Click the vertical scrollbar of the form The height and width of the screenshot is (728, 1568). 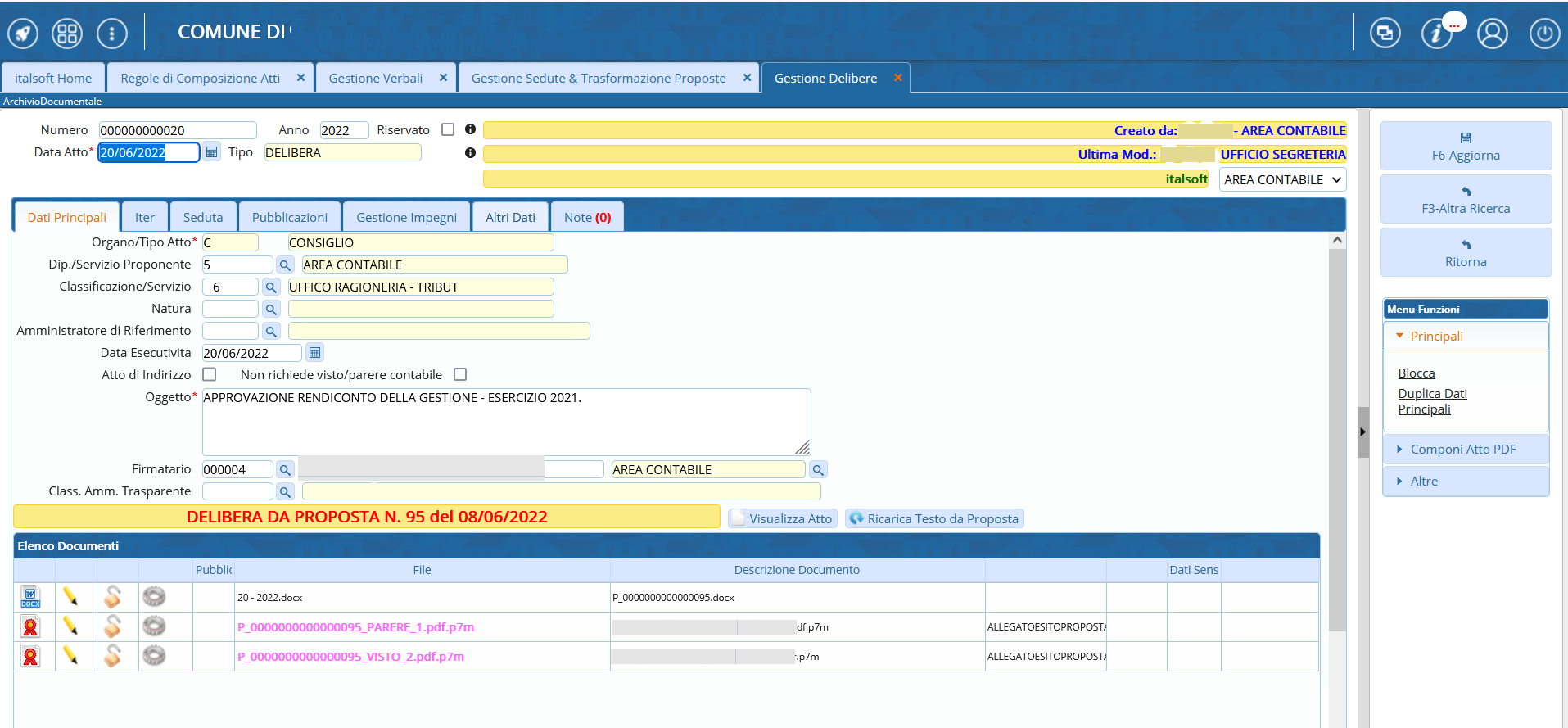tap(1337, 442)
